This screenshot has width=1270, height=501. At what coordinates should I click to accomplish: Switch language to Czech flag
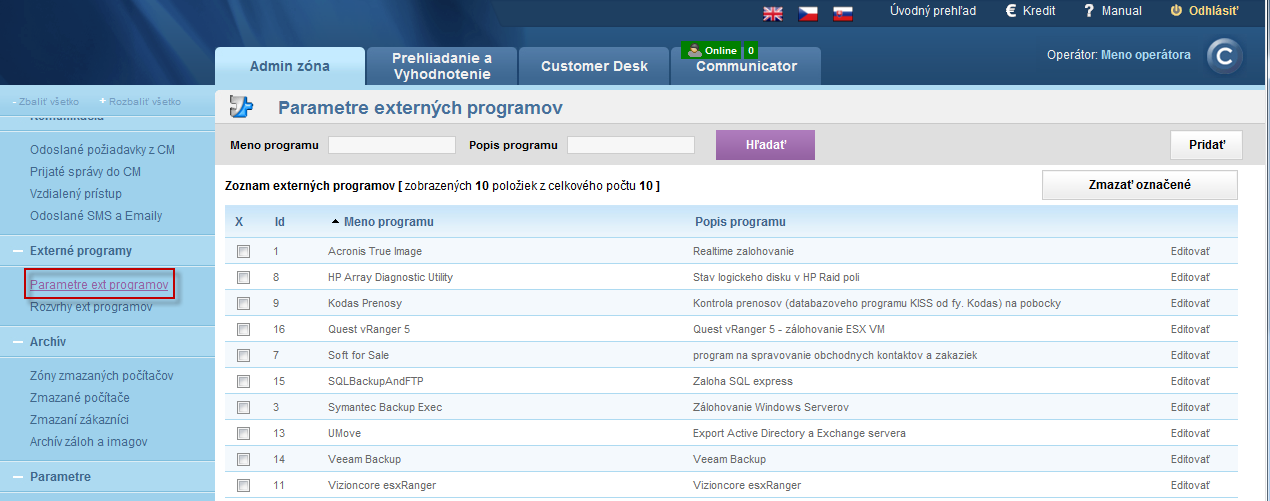tap(808, 13)
